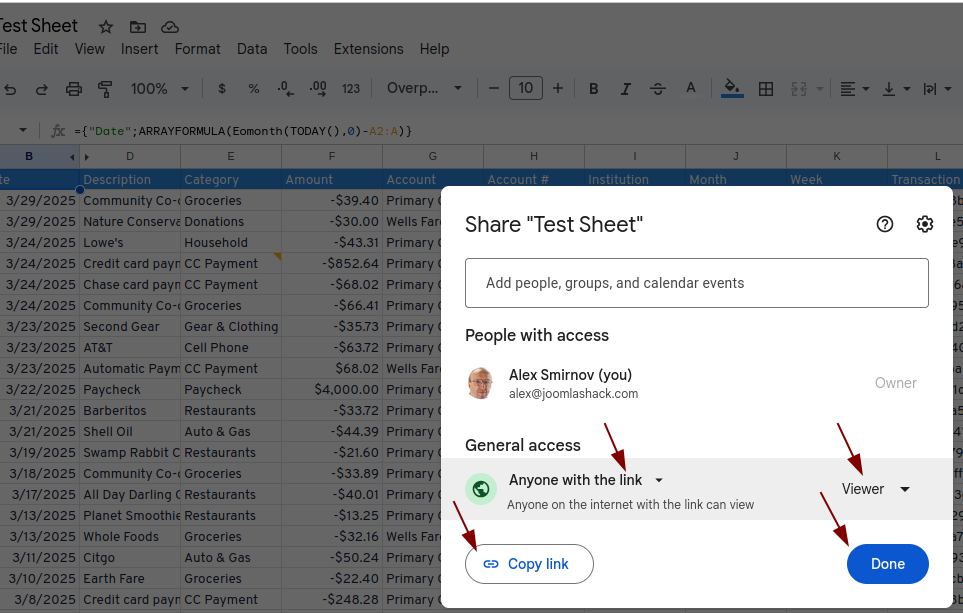
Task: Star the Test Sheet document
Action: (x=106, y=27)
